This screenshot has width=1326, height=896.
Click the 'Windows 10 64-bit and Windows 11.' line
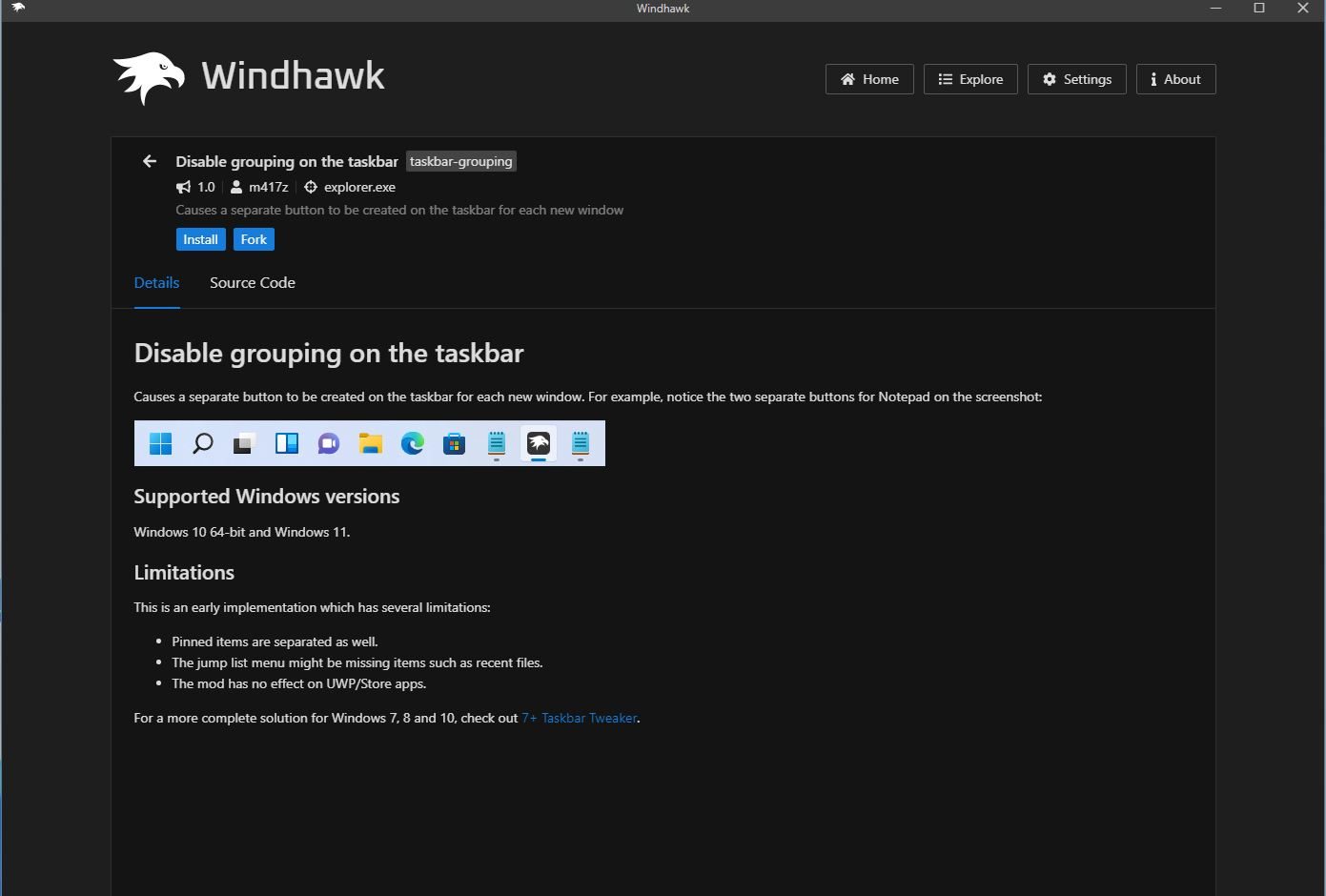point(242,532)
